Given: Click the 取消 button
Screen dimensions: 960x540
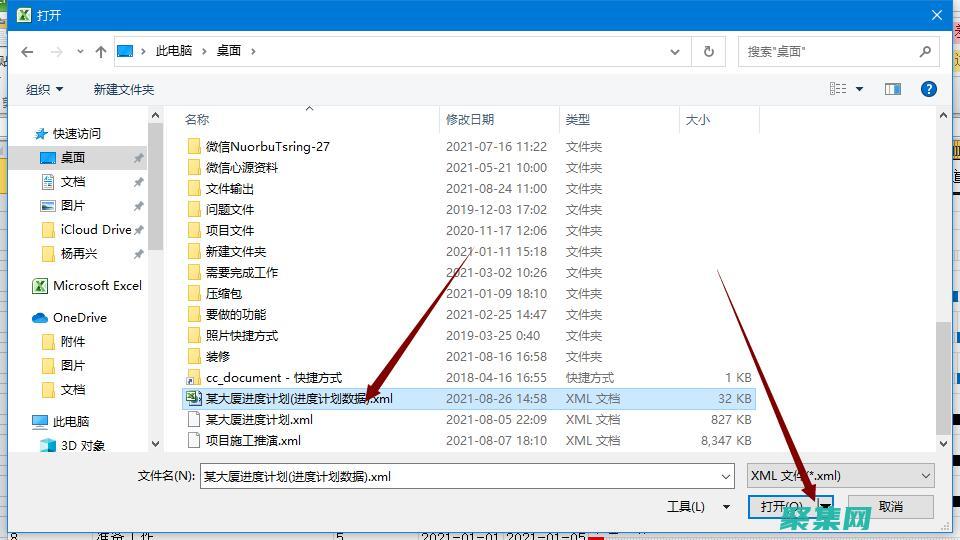Looking at the screenshot, I should click(x=890, y=507).
